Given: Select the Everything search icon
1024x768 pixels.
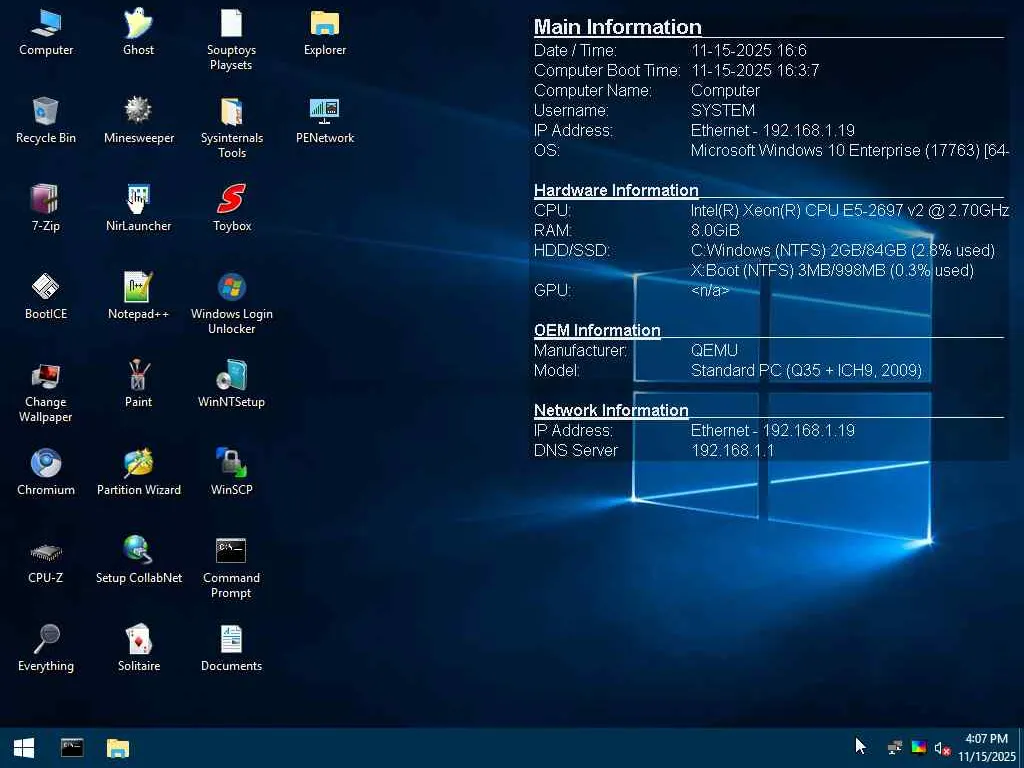Looking at the screenshot, I should pyautogui.click(x=46, y=648).
